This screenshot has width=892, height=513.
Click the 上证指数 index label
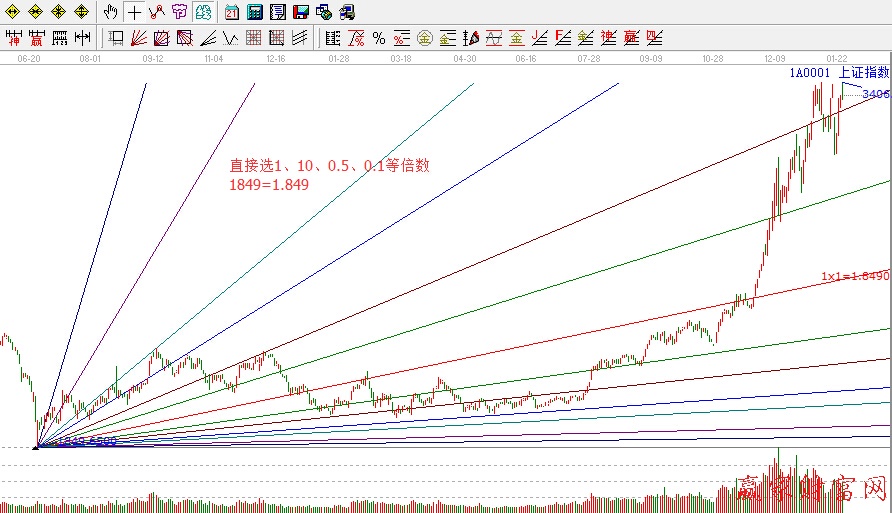coord(864,73)
